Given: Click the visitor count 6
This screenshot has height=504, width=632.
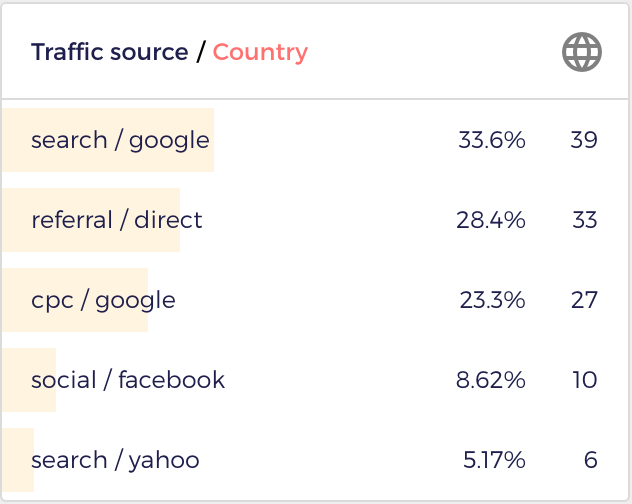Looking at the screenshot, I should coord(590,460).
